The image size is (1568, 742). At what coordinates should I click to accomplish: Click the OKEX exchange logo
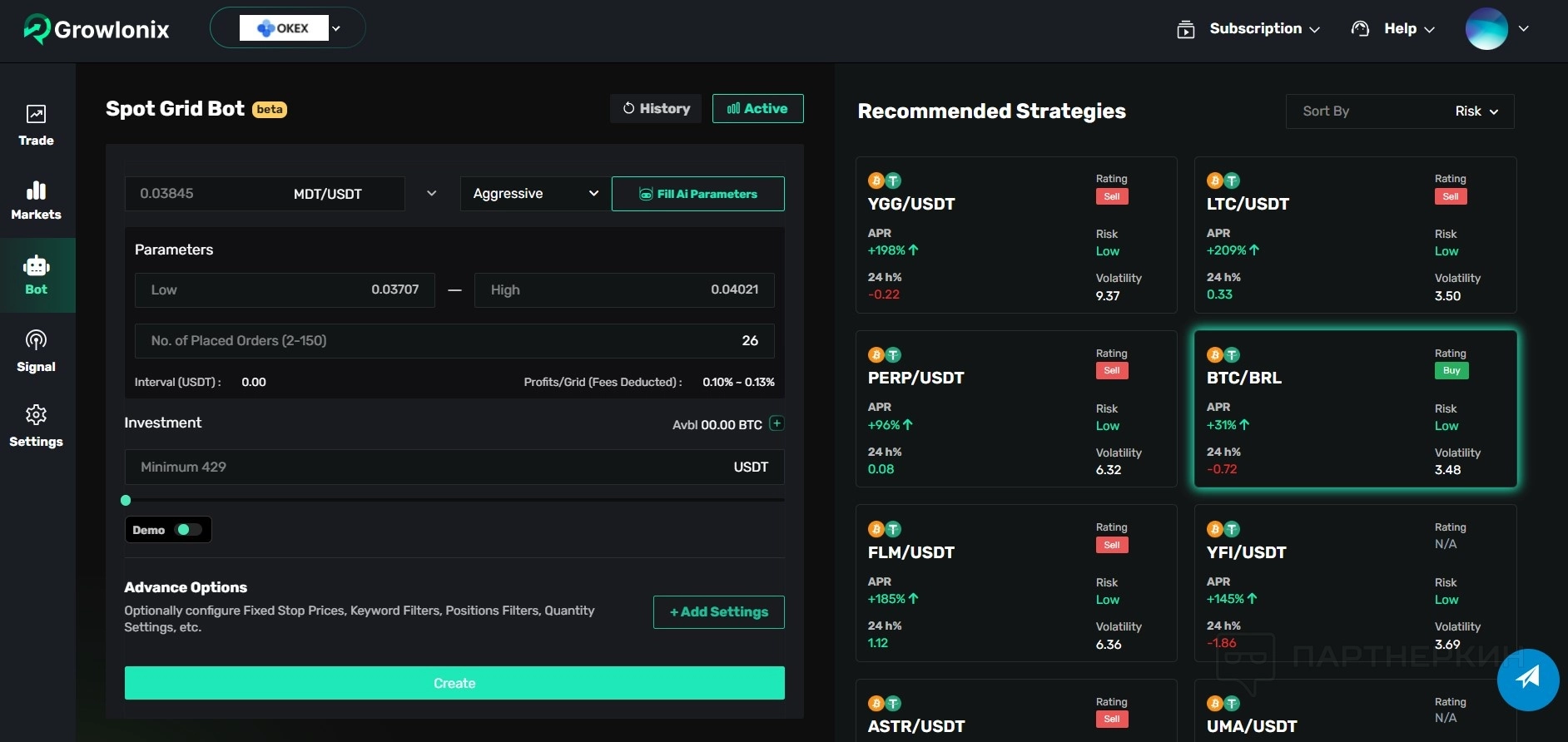(284, 28)
